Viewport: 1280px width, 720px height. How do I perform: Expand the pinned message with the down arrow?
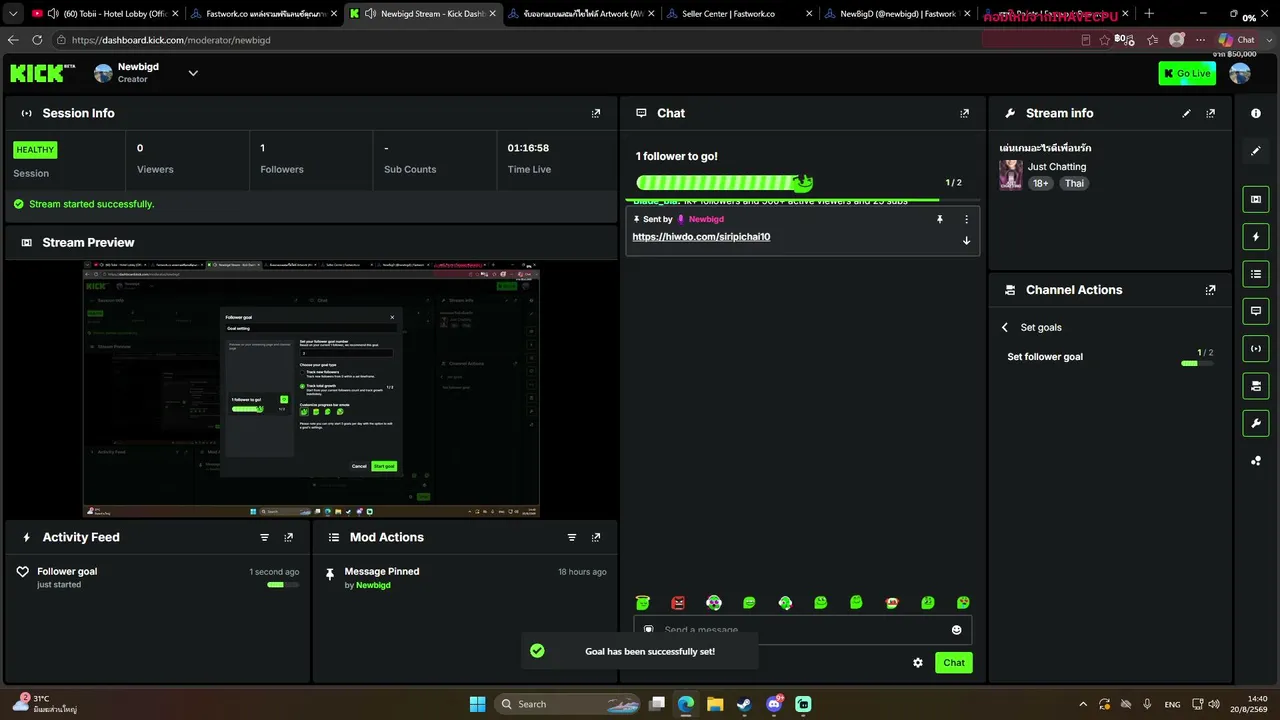[966, 241]
